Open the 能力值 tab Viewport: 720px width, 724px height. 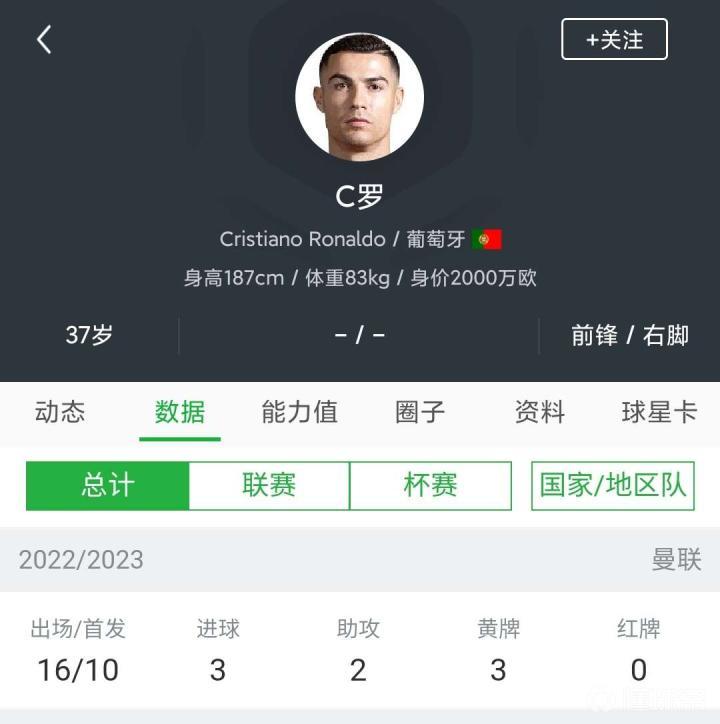click(x=300, y=412)
